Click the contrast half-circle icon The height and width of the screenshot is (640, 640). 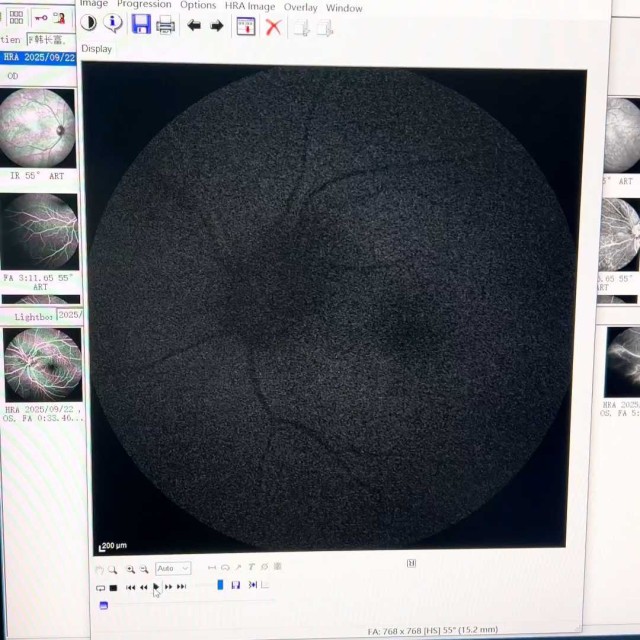tap(89, 24)
